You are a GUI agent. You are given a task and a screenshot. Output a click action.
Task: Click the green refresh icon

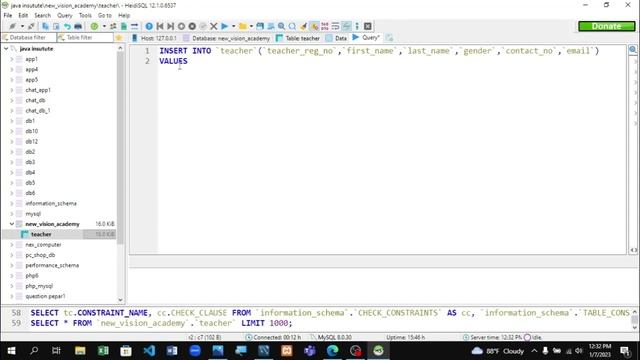pos(94,26)
